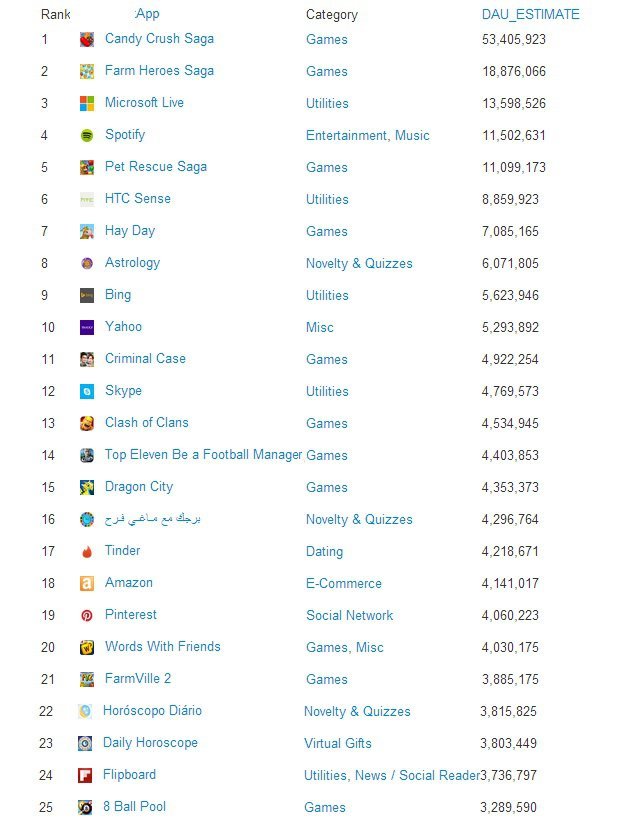
Task: Click the green Spotify icon
Action: pyautogui.click(x=87, y=135)
